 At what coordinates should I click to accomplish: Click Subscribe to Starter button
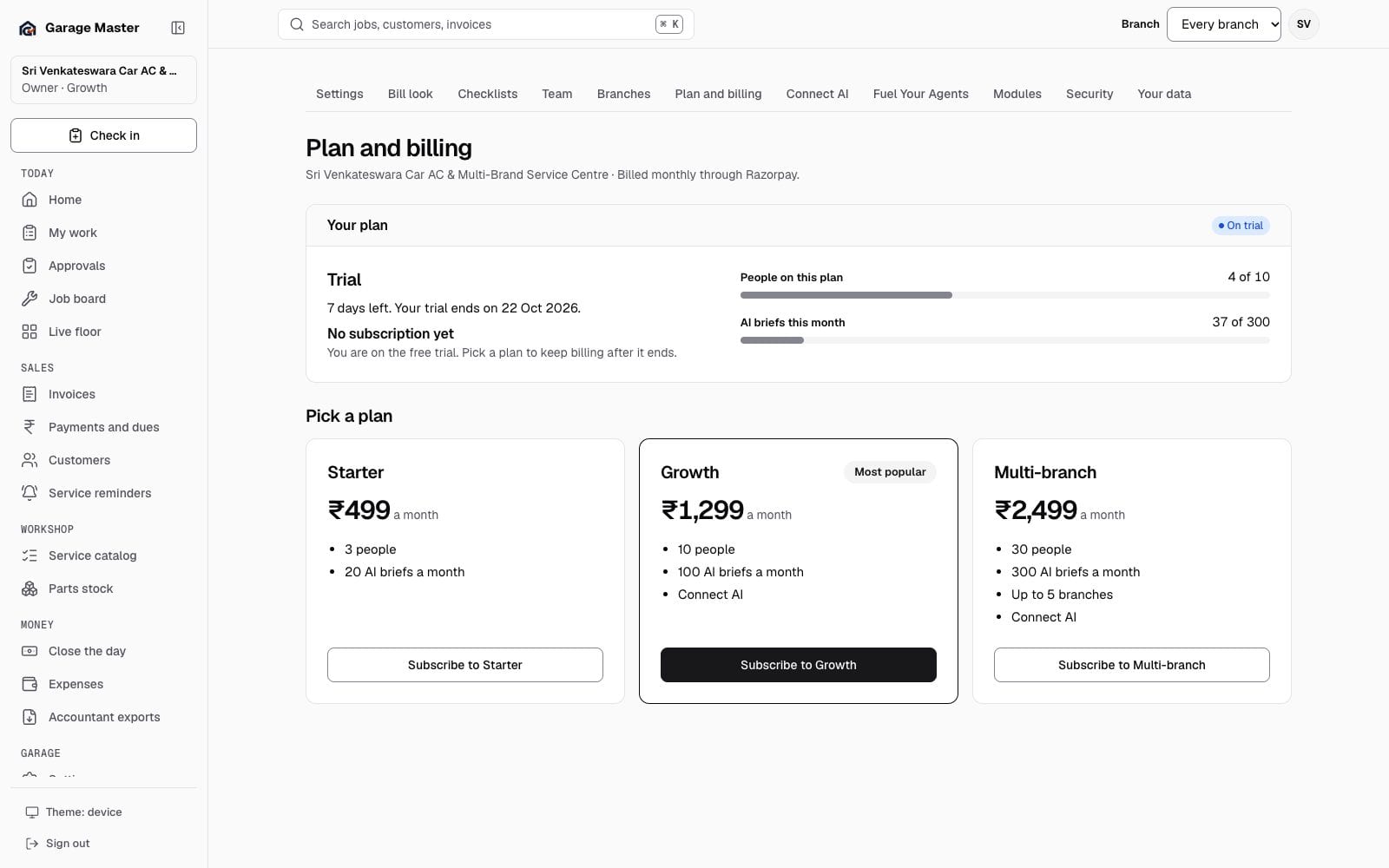pos(464,665)
